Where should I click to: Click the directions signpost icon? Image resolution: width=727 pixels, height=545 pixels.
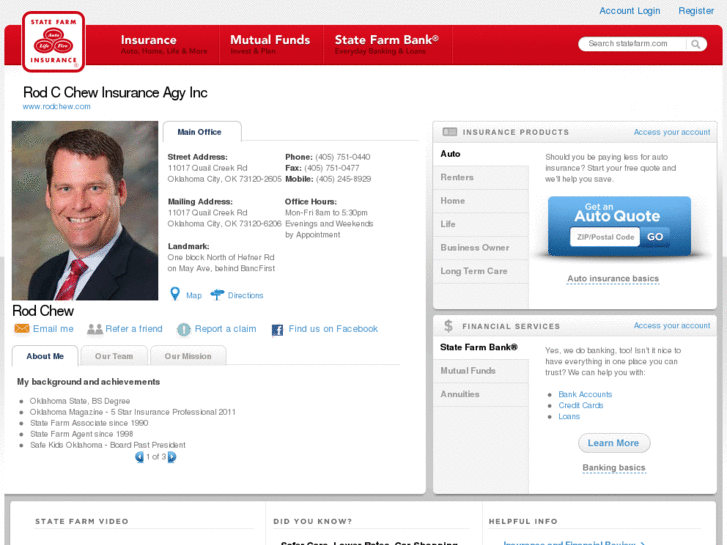click(217, 295)
